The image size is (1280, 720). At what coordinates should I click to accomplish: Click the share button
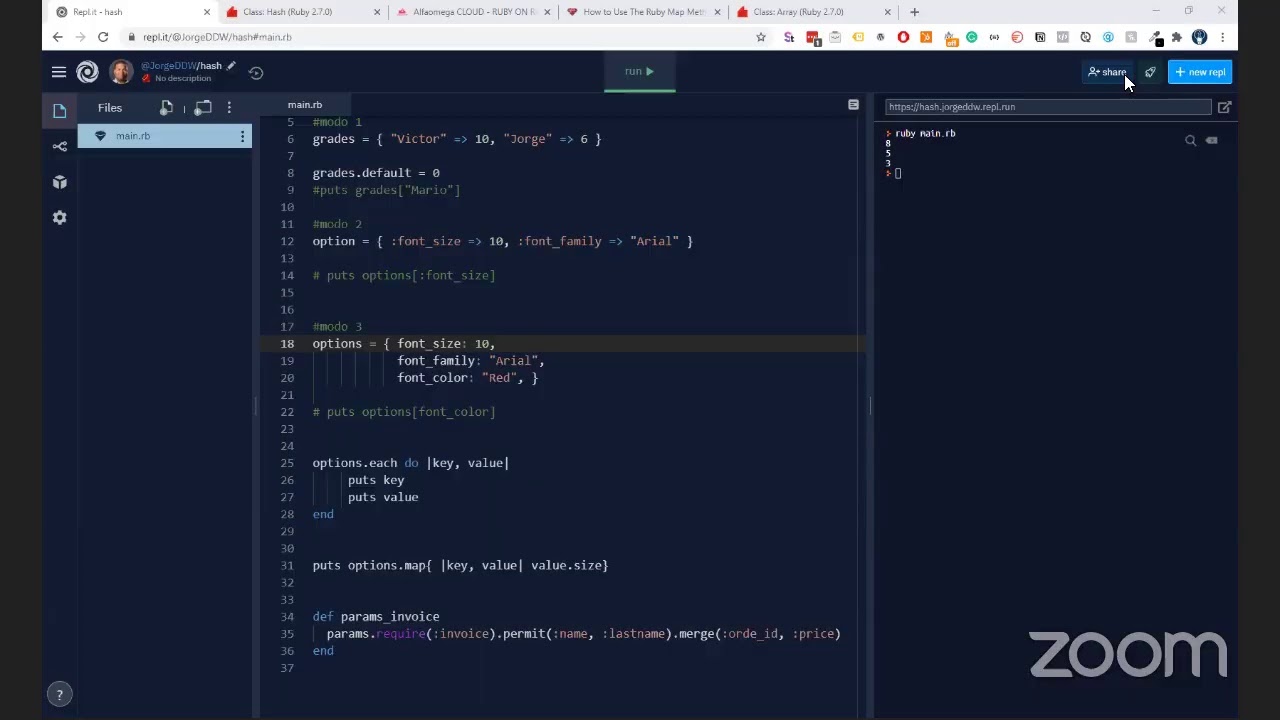(x=1107, y=72)
